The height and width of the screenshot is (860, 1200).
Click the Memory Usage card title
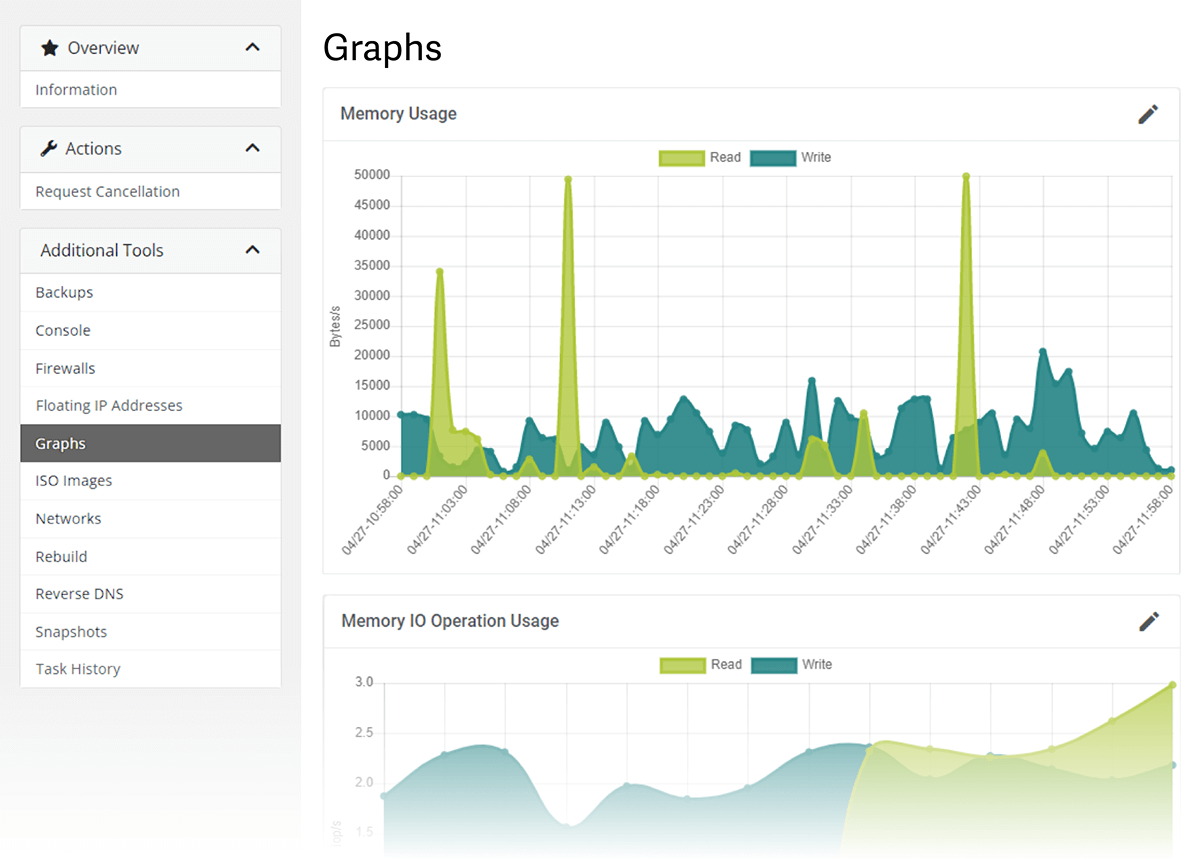398,114
